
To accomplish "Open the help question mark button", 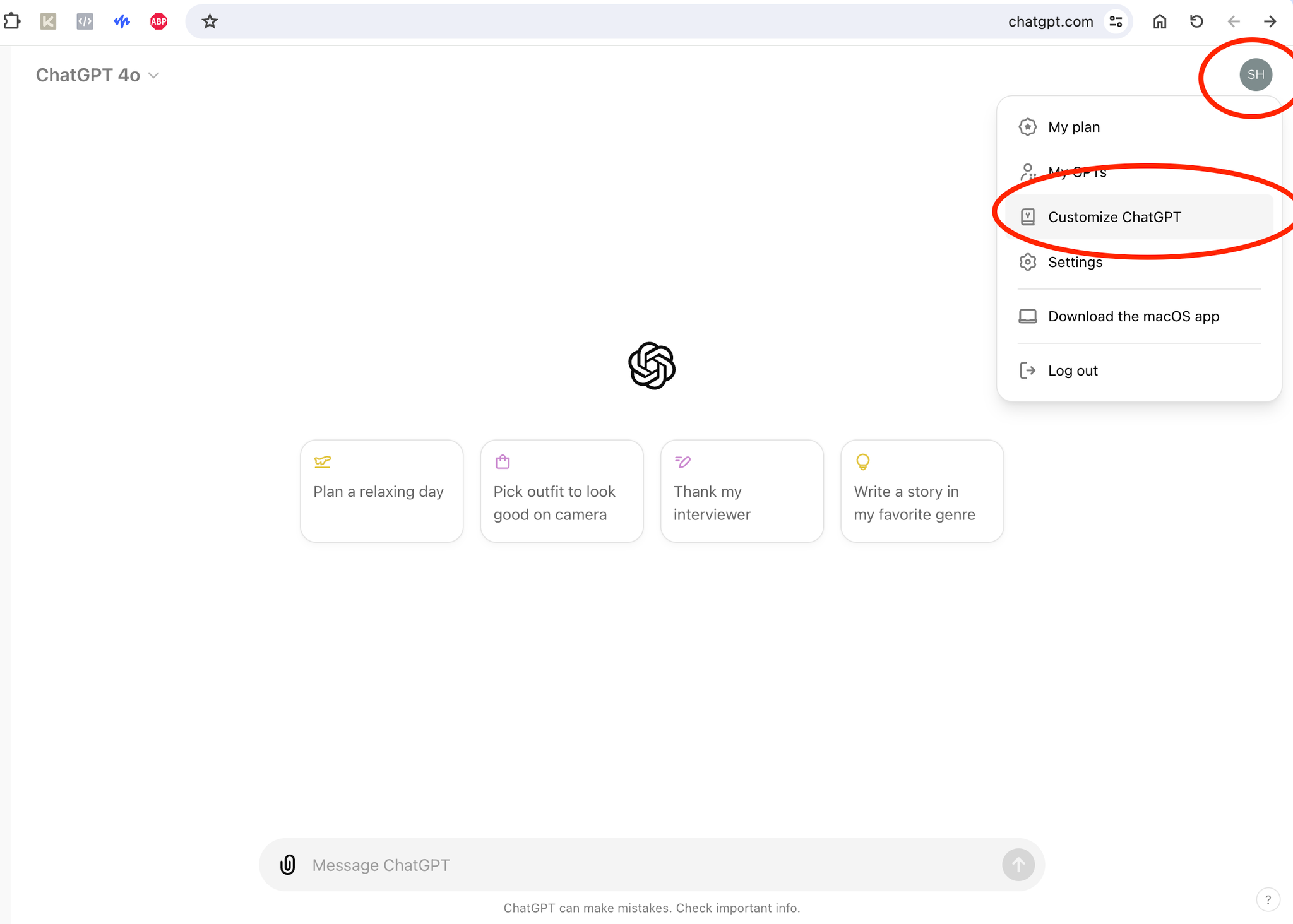I will tap(1268, 900).
